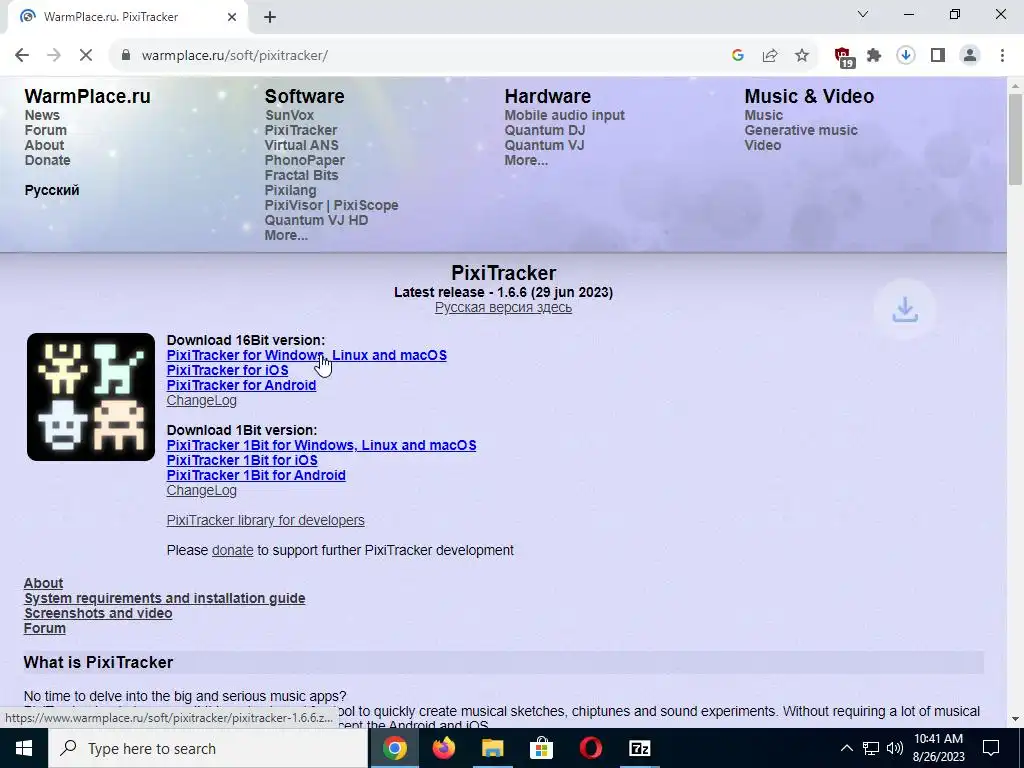Open Fractal Bits in Software menu
1024x768 pixels.
(x=301, y=175)
